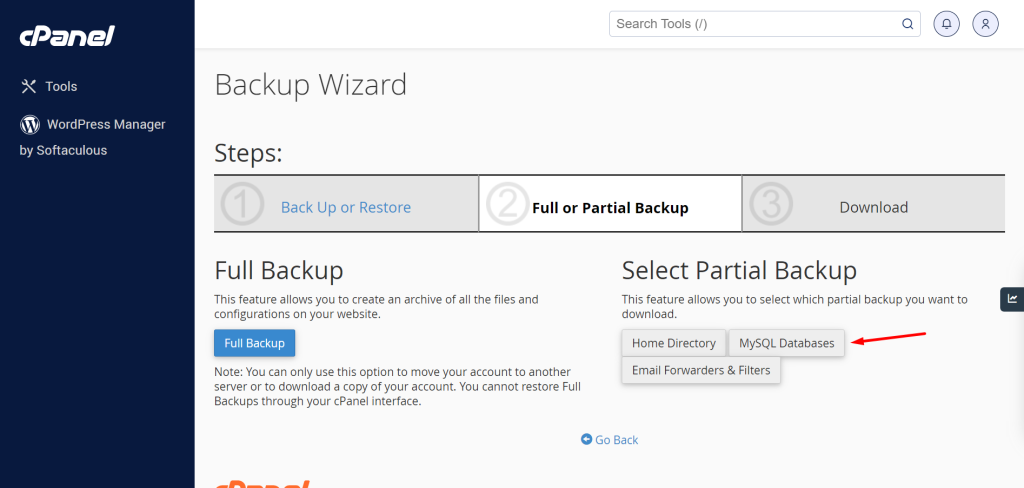Screen dimensions: 1024x488
Task: Click the step 1 number circle
Action: tap(242, 204)
